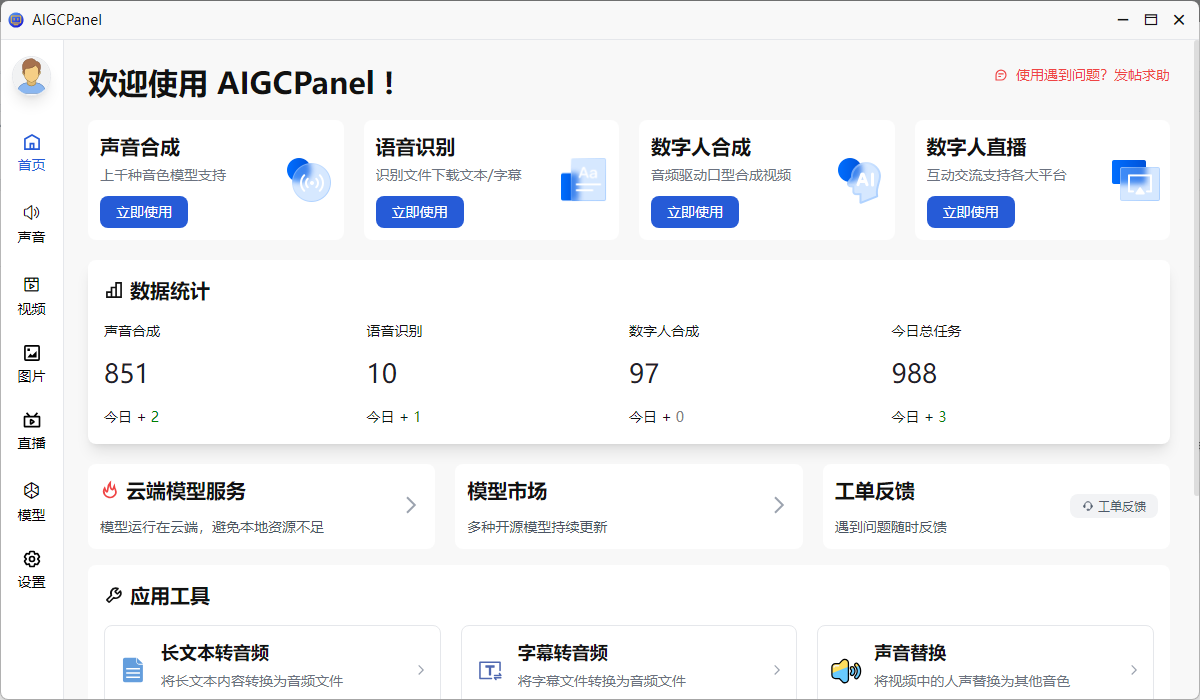Click 立即使用 under 数字人合成
Screen dimensions: 1200x700
click(695, 212)
